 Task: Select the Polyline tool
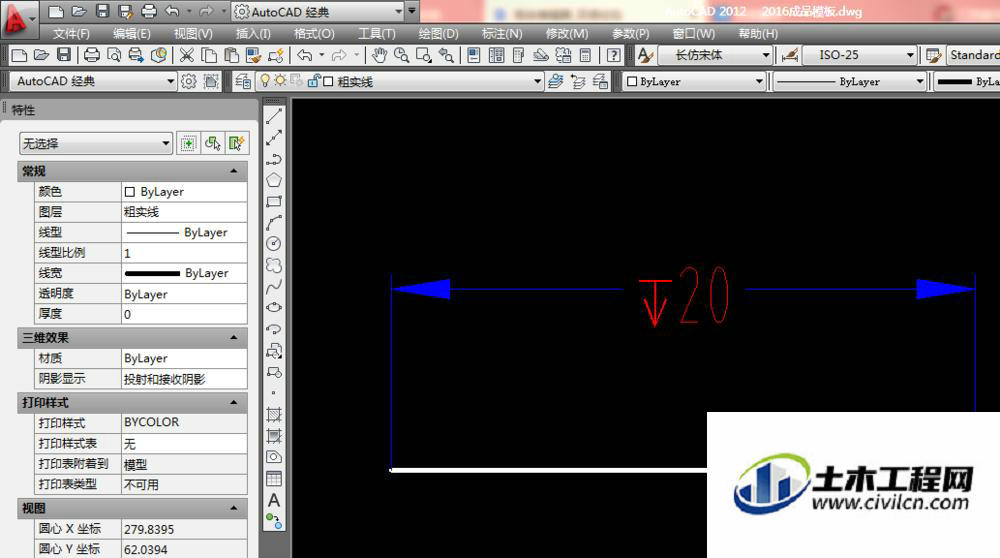[274, 159]
